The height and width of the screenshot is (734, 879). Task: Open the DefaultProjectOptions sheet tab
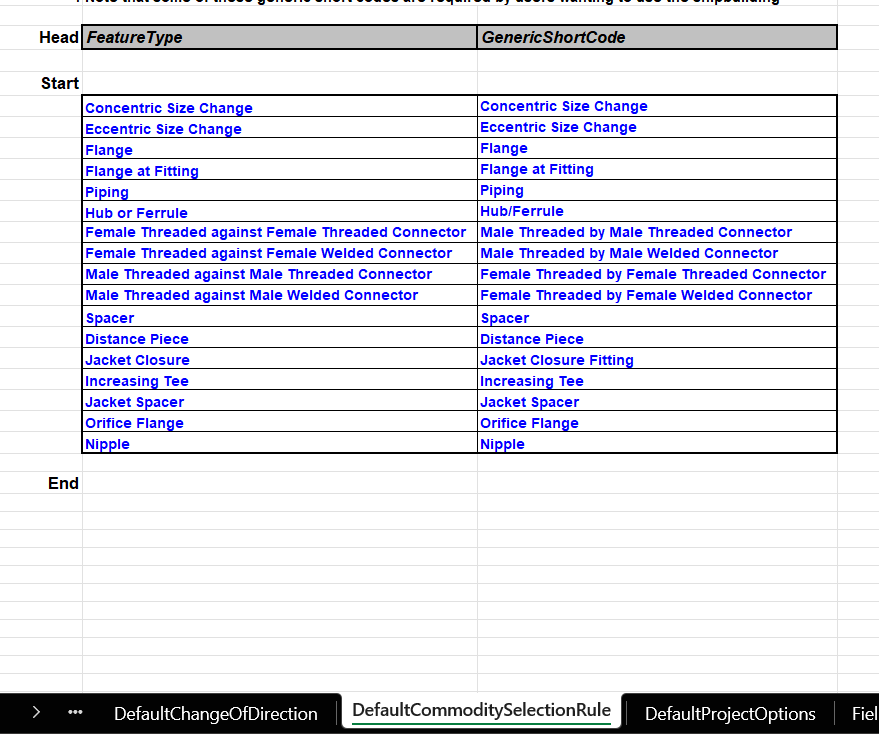coord(730,714)
